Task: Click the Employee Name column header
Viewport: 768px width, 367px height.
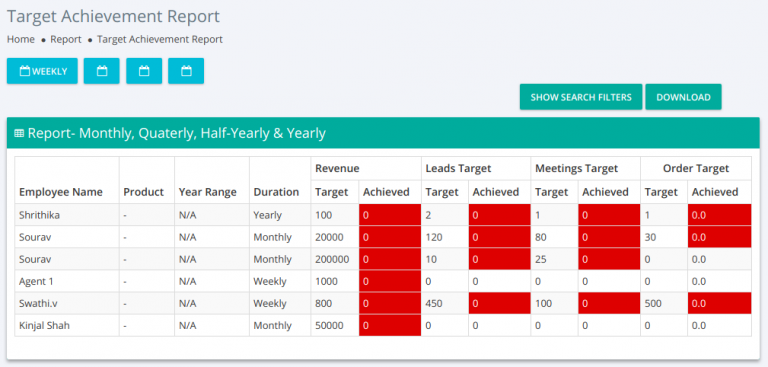Action: 61,192
